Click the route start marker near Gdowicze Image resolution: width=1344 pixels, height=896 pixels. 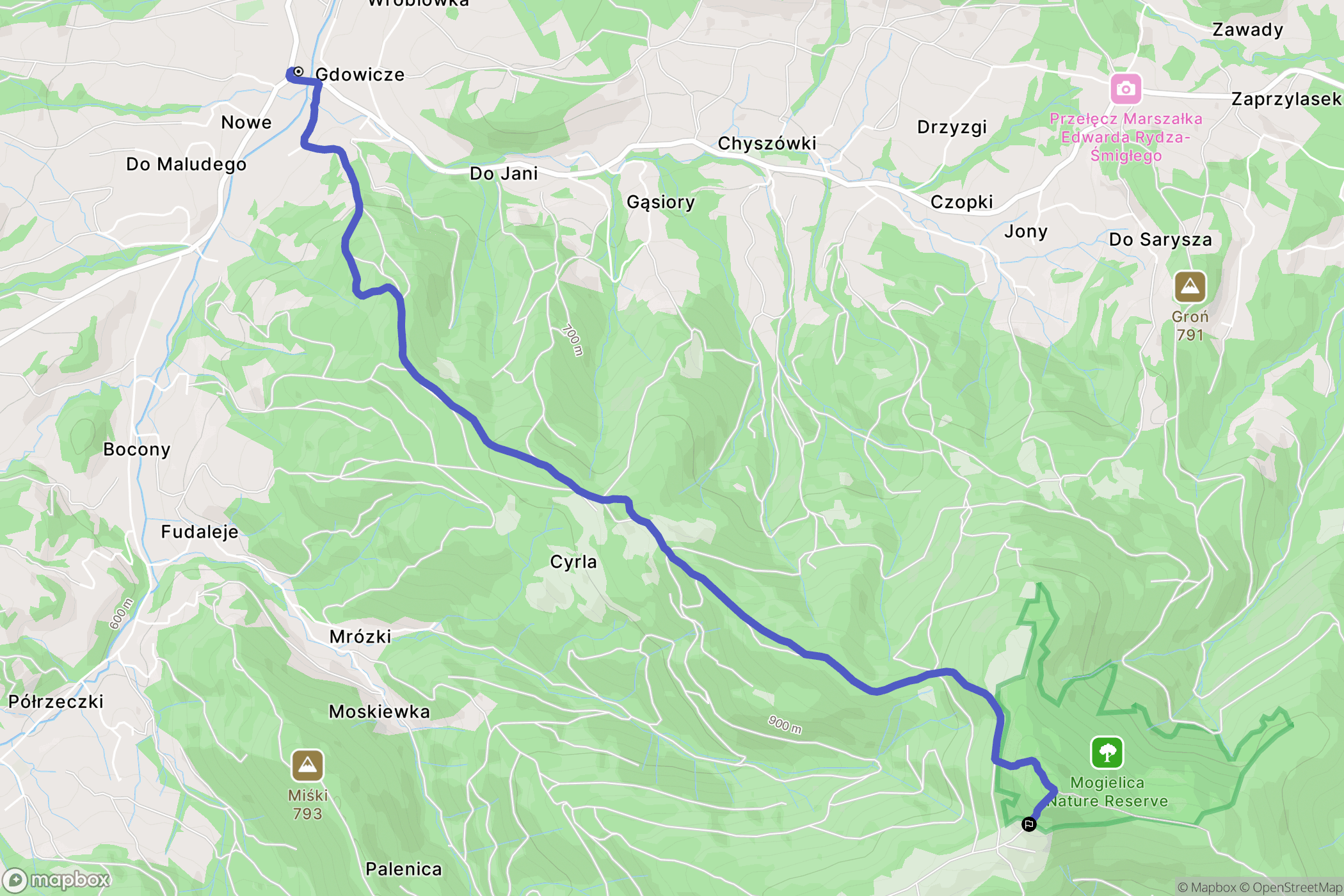click(x=298, y=72)
